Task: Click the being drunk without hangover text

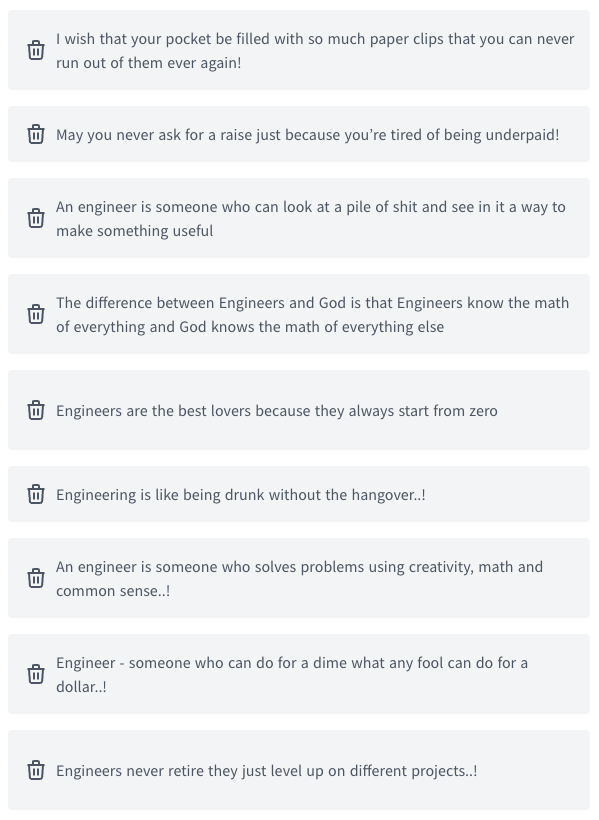Action: pos(241,495)
